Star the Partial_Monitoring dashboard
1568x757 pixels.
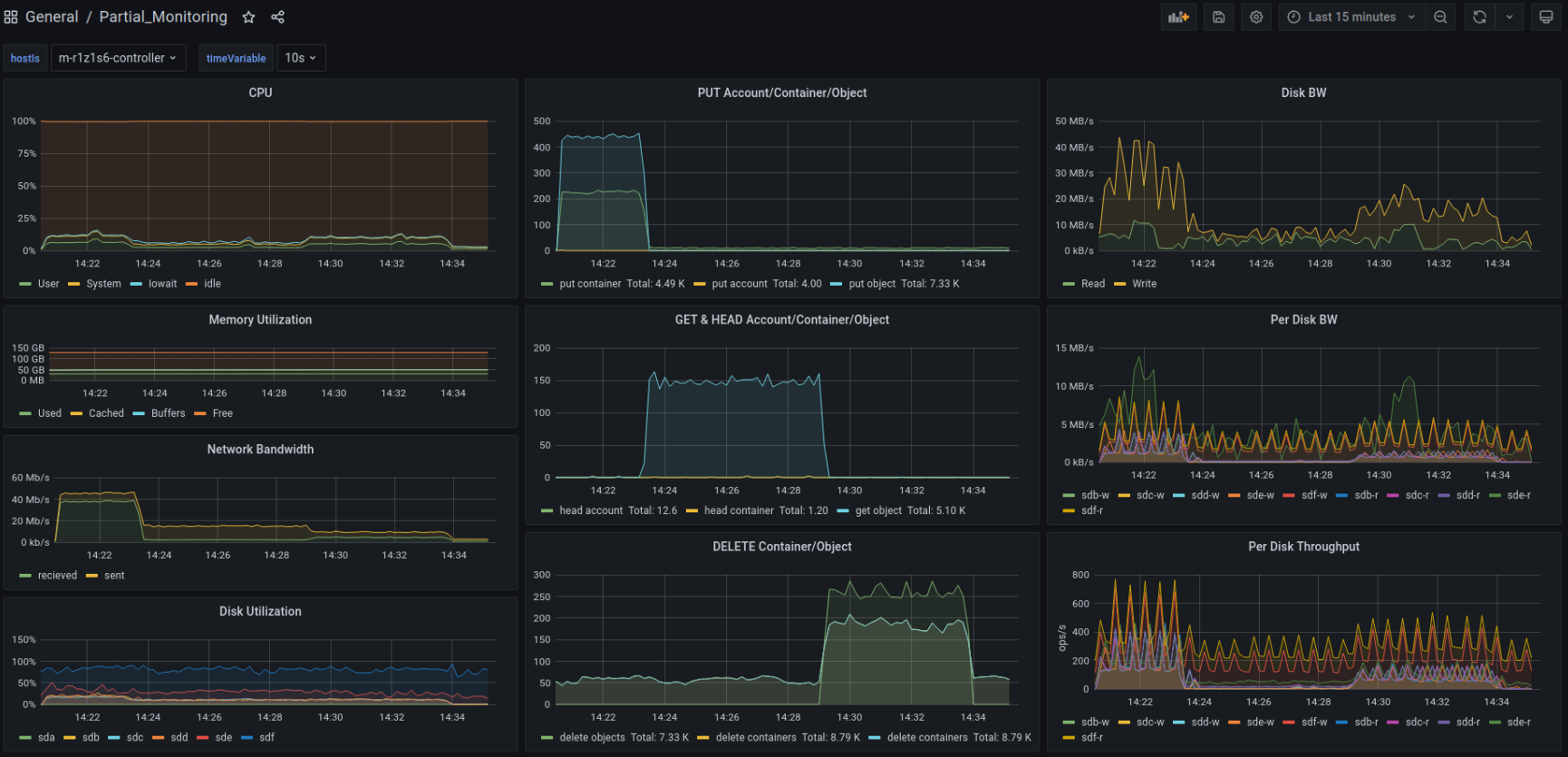coord(248,17)
